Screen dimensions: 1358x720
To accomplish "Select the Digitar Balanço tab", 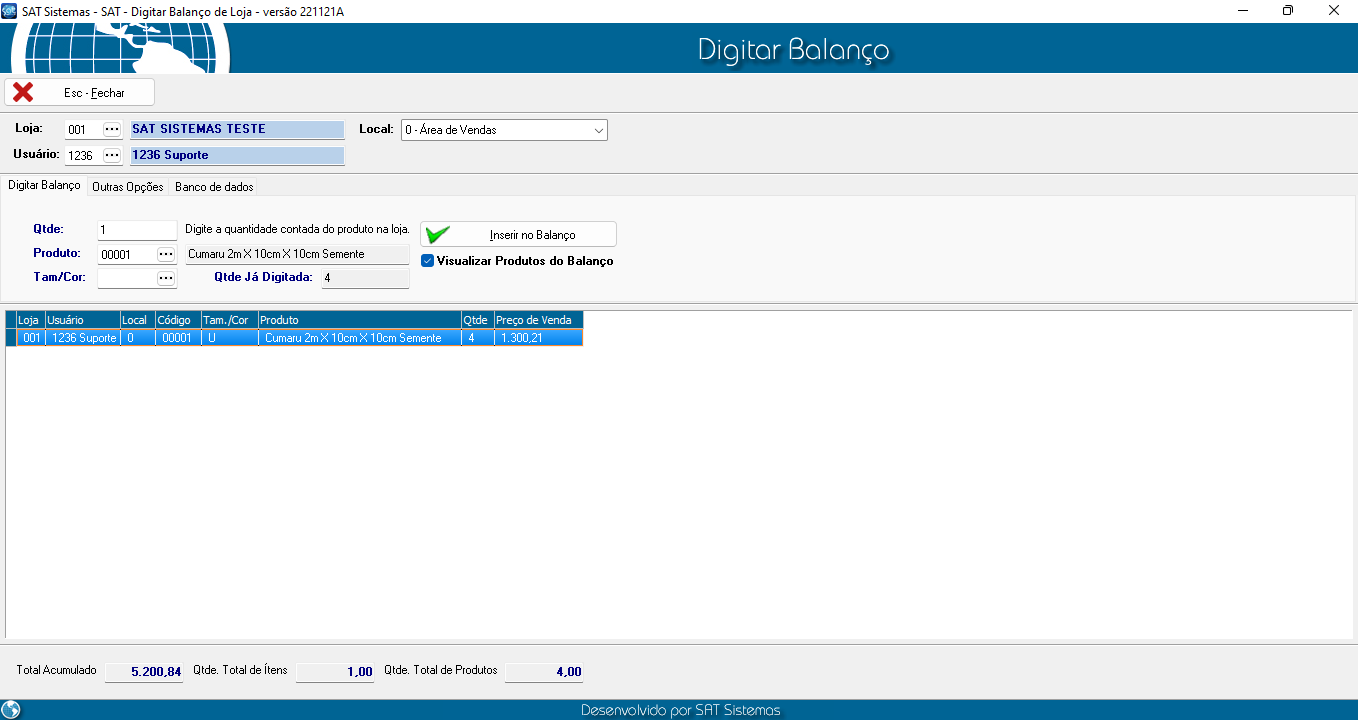I will tap(44, 186).
